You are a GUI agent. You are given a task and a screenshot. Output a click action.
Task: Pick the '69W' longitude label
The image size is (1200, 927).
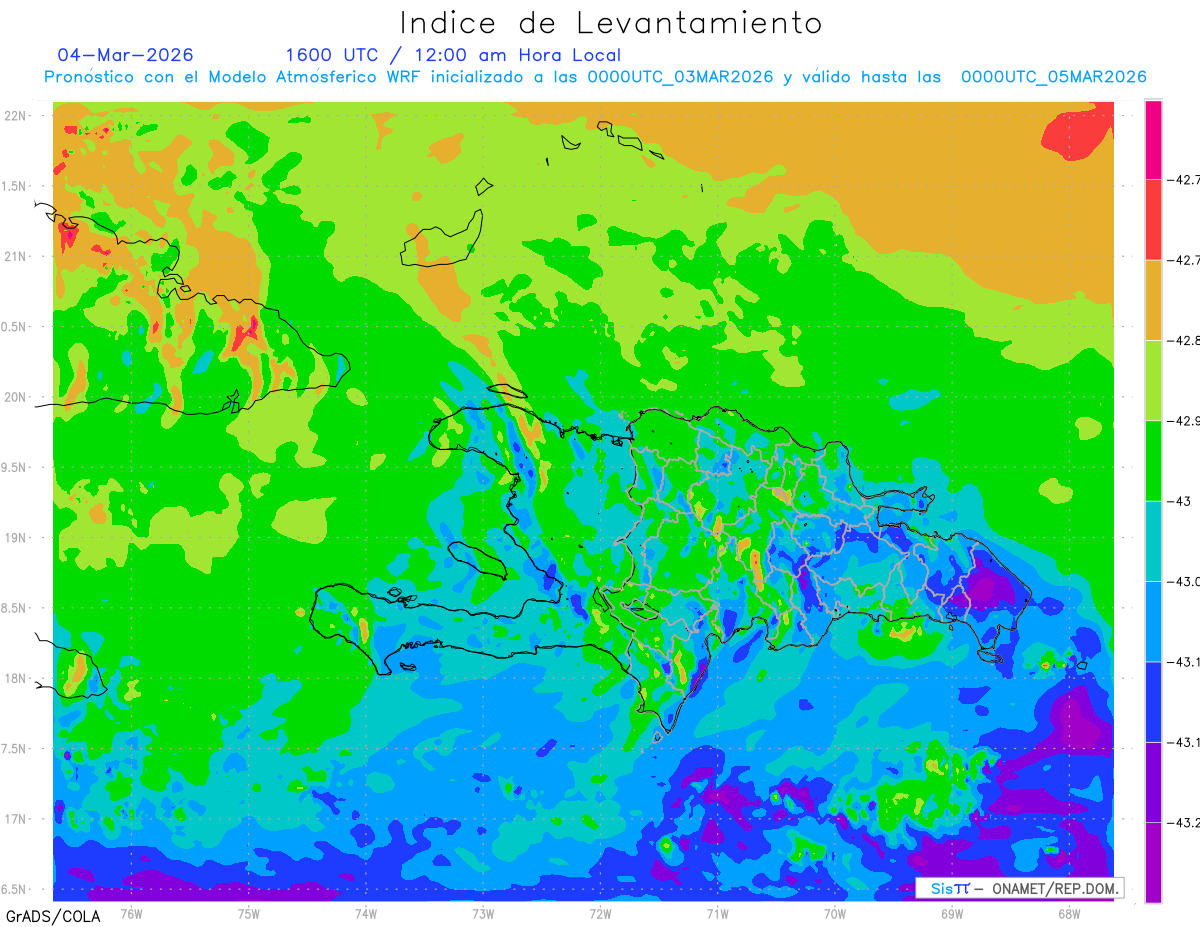951,913
